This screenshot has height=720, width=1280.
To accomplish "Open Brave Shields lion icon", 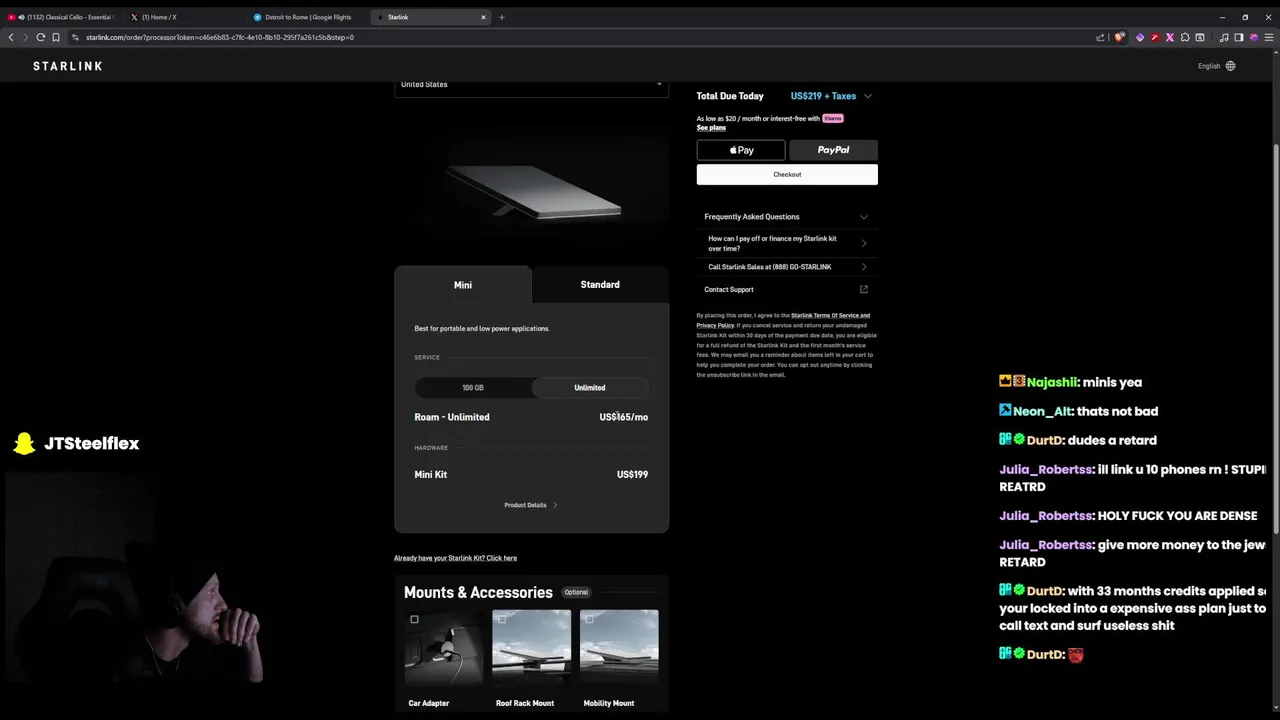I will [1120, 37].
